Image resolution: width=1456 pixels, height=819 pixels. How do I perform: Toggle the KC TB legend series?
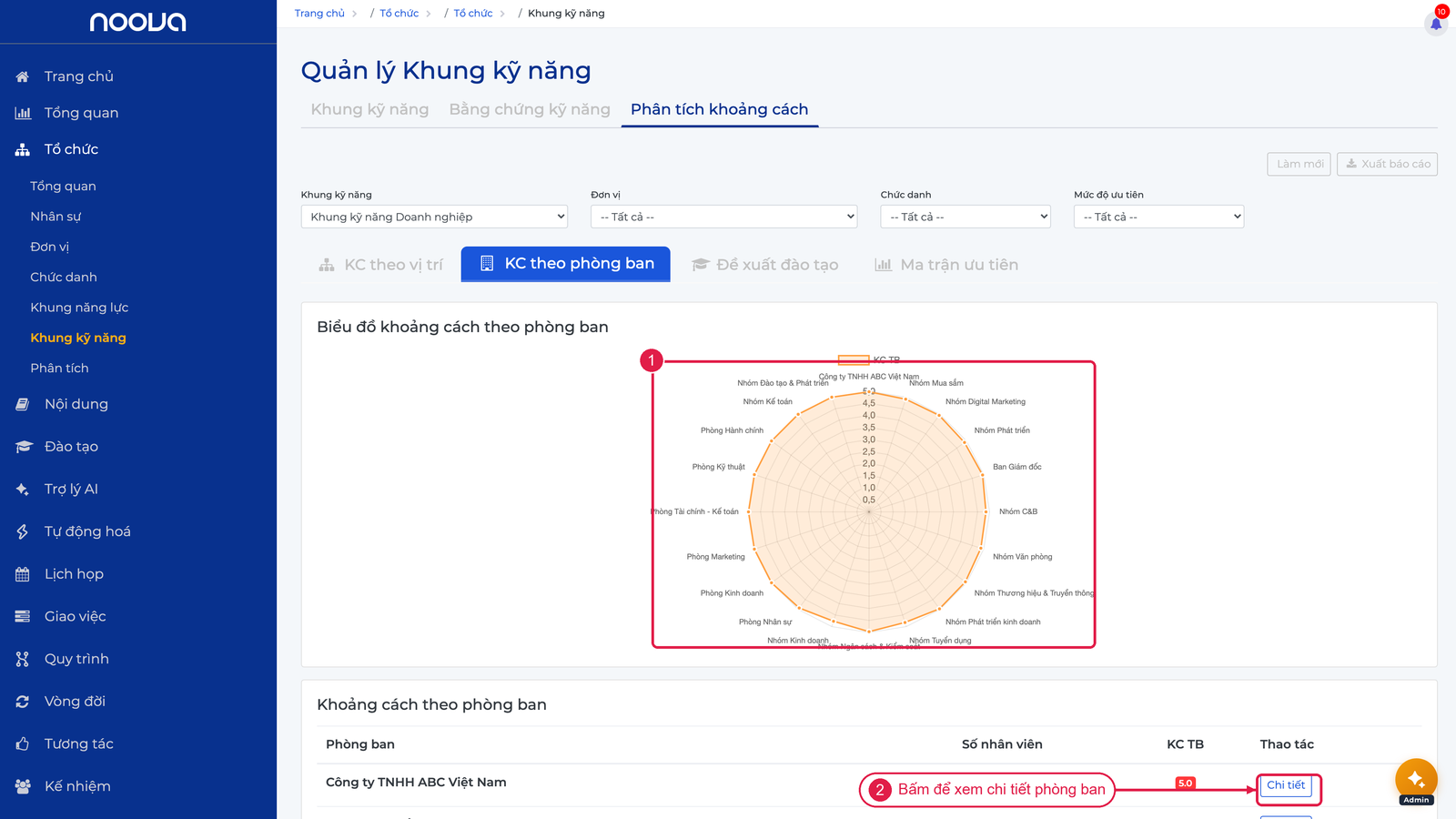[869, 359]
